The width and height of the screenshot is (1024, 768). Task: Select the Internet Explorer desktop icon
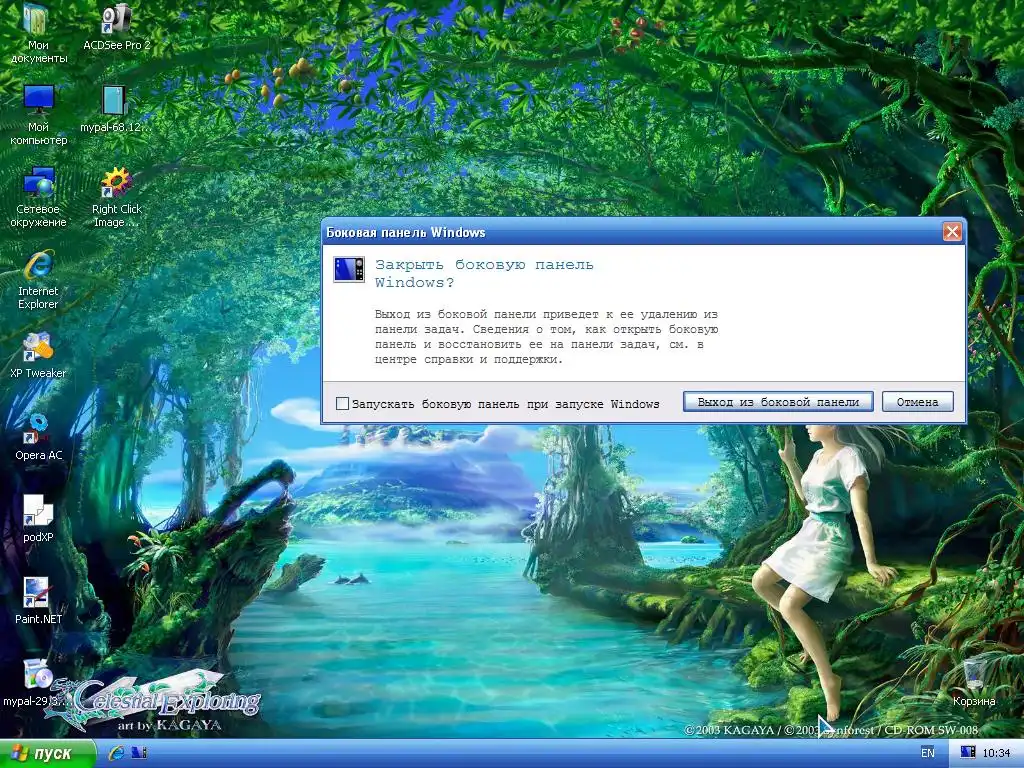tap(38, 279)
